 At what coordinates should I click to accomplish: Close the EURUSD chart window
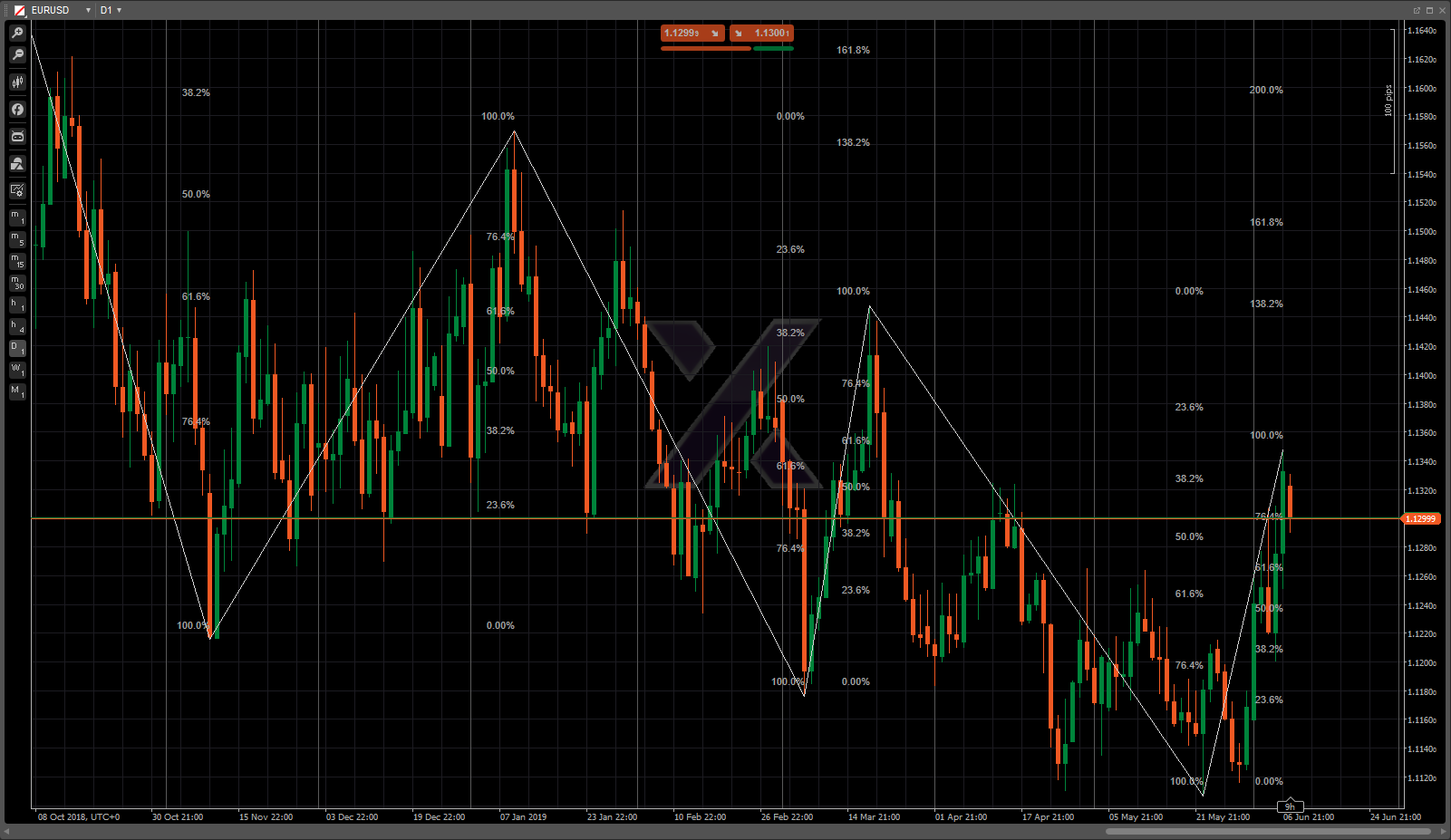point(1442,10)
